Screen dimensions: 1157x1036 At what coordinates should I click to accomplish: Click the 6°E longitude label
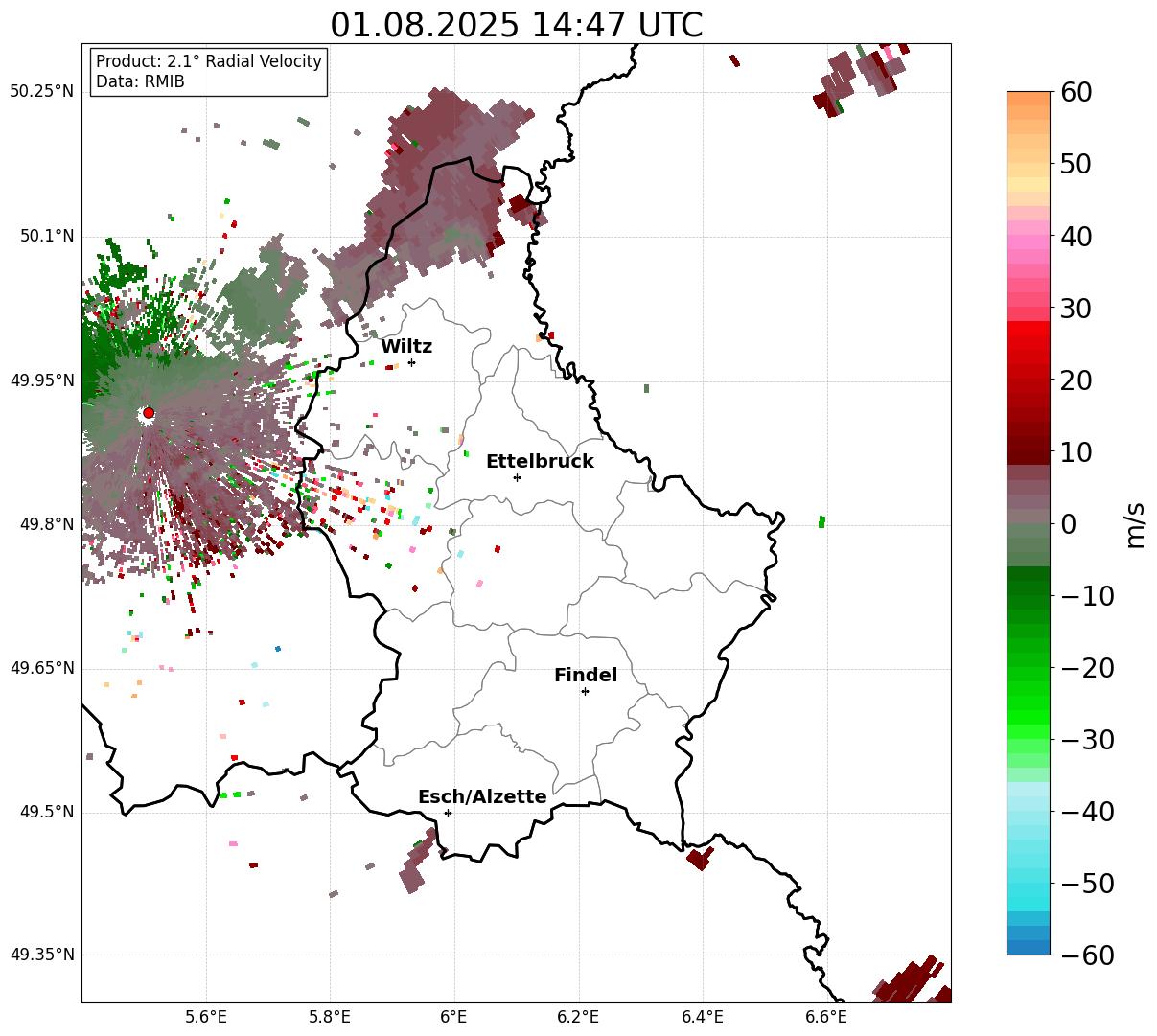tap(454, 1017)
